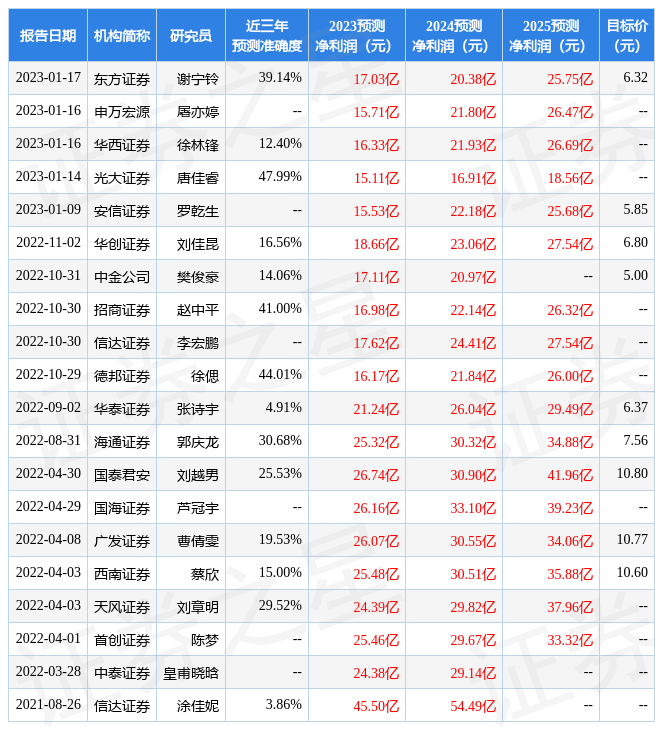Click the 光大证券 institution cell
This screenshot has width=655, height=730.
121,178
